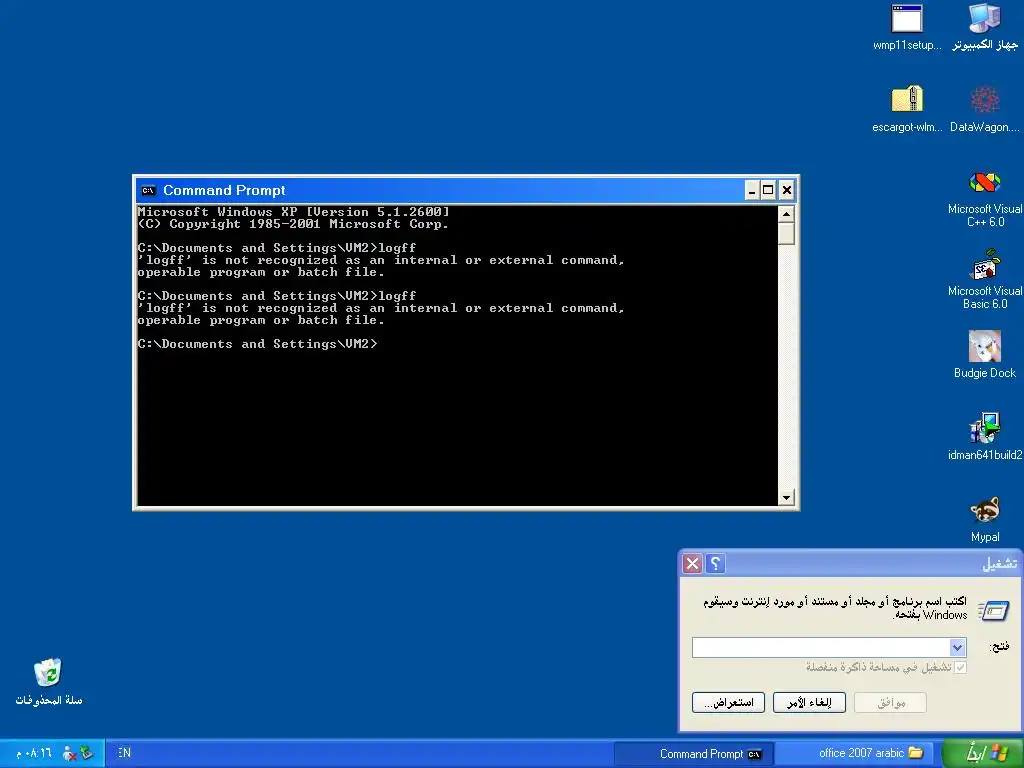Screen dimensions: 1024x768
Task: Minimize the Command Prompt window
Action: point(752,190)
